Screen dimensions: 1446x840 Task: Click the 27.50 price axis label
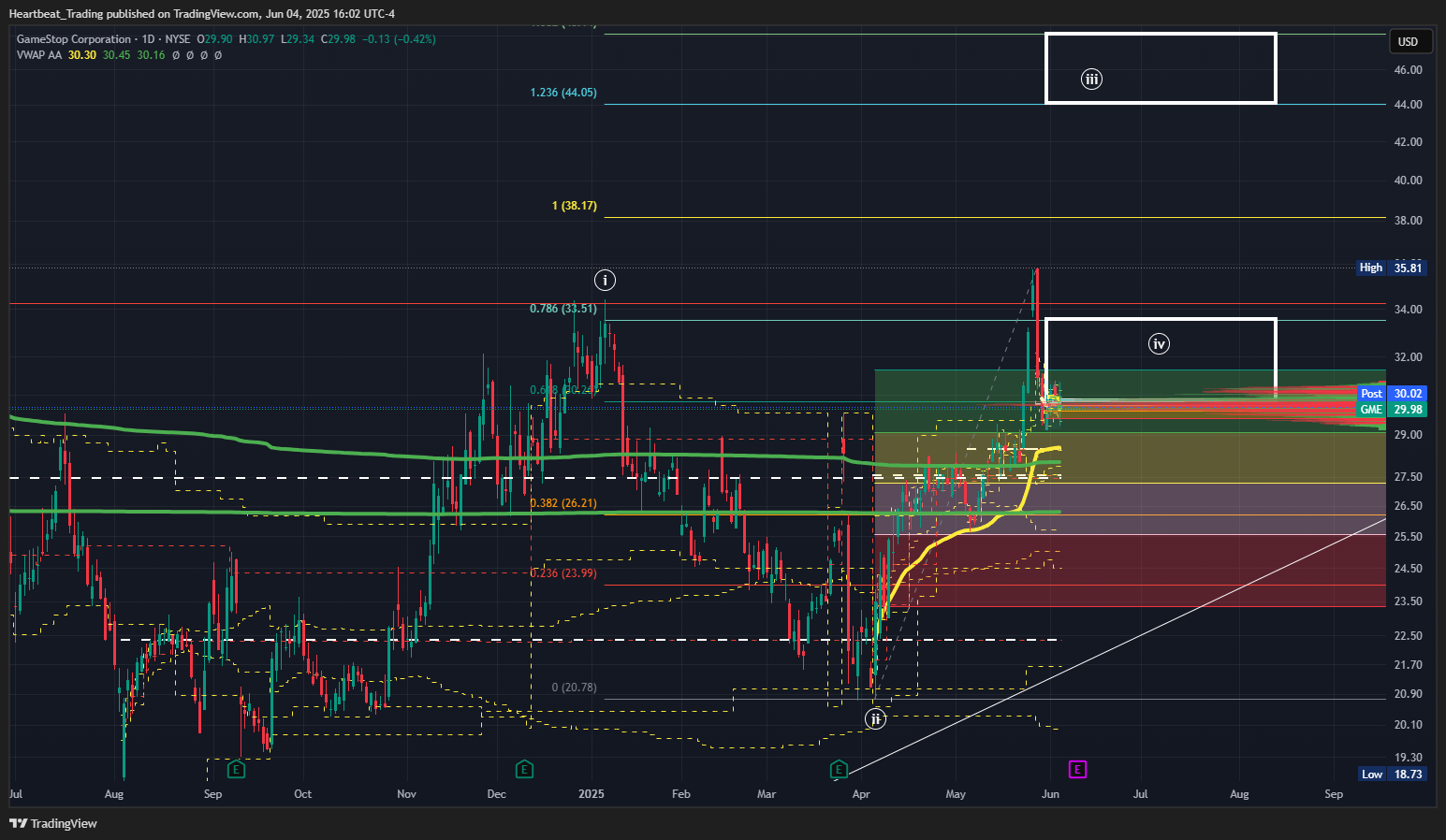[x=1408, y=477]
